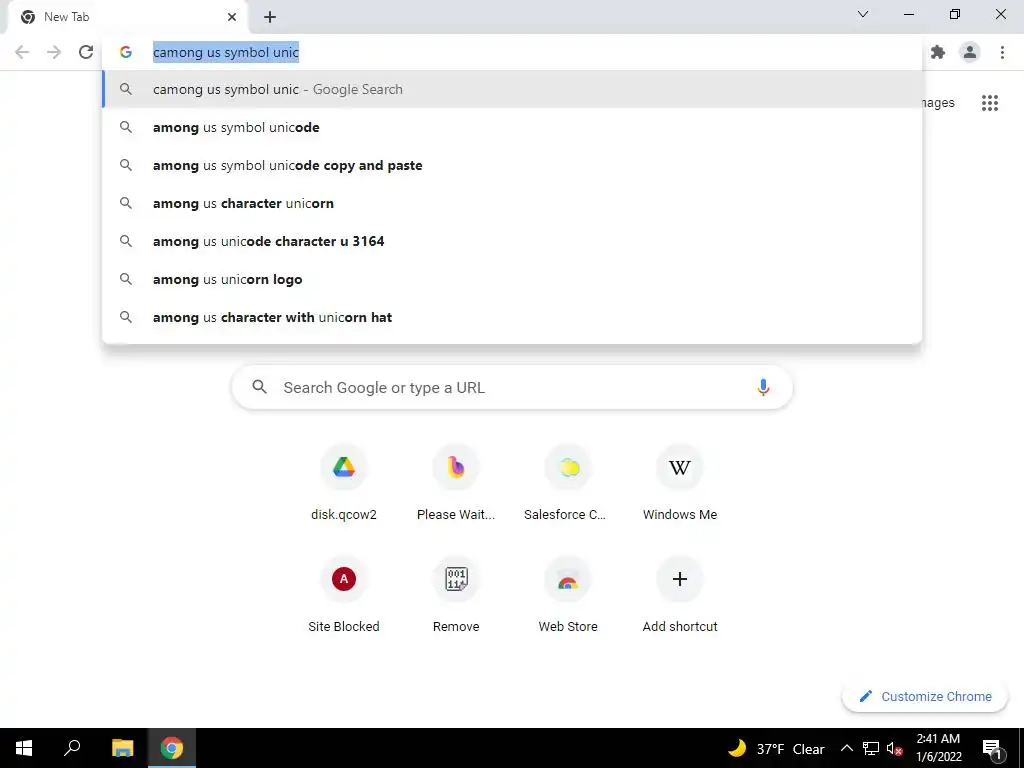Open the Remove shortcut tile

coord(456,595)
